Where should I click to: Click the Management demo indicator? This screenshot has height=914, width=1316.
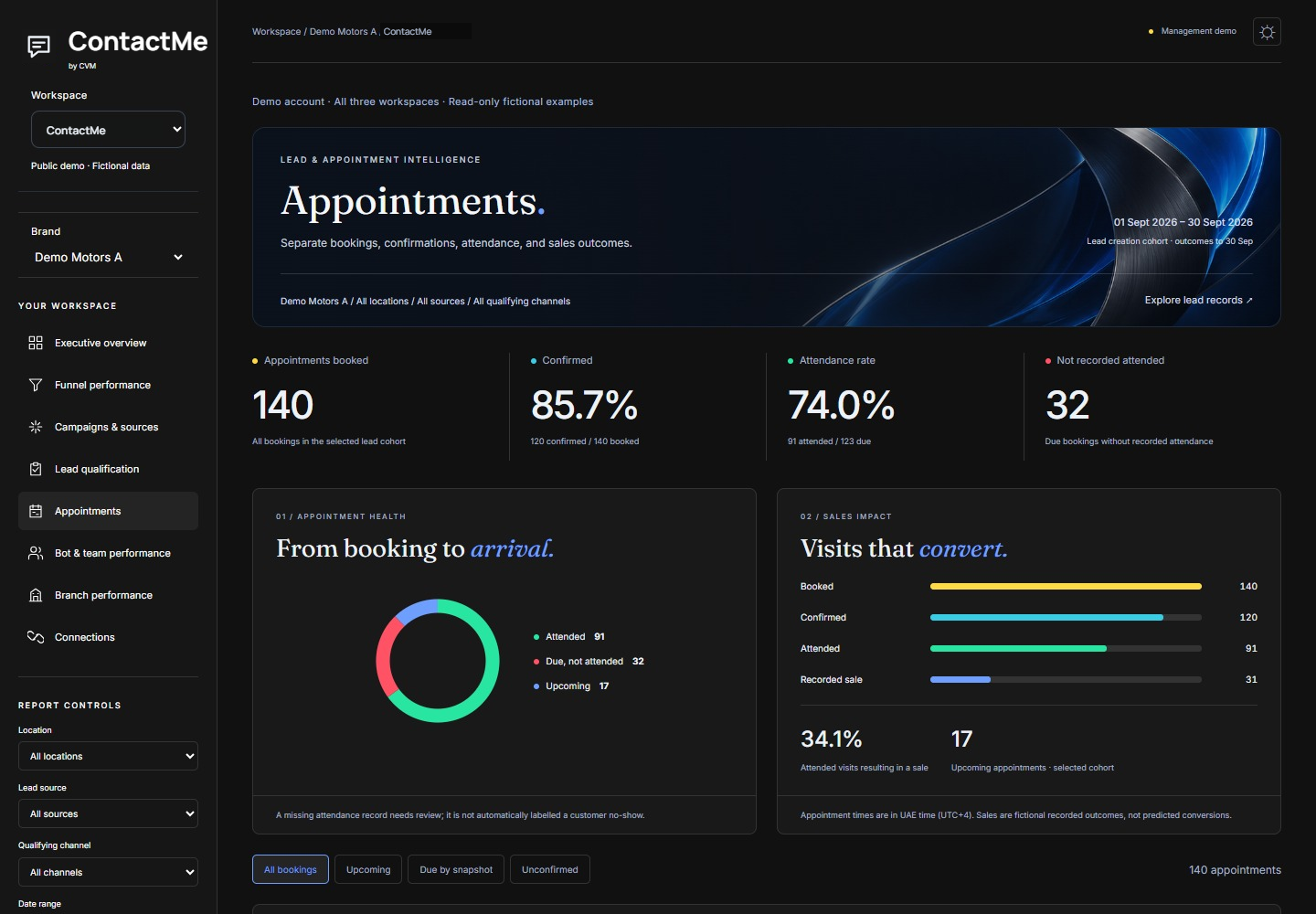(x=1193, y=31)
